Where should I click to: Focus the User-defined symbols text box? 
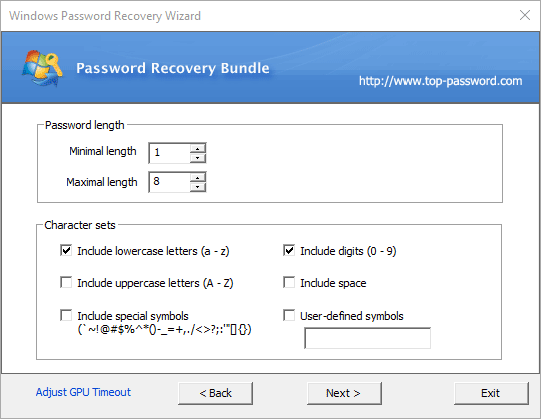click(367, 338)
